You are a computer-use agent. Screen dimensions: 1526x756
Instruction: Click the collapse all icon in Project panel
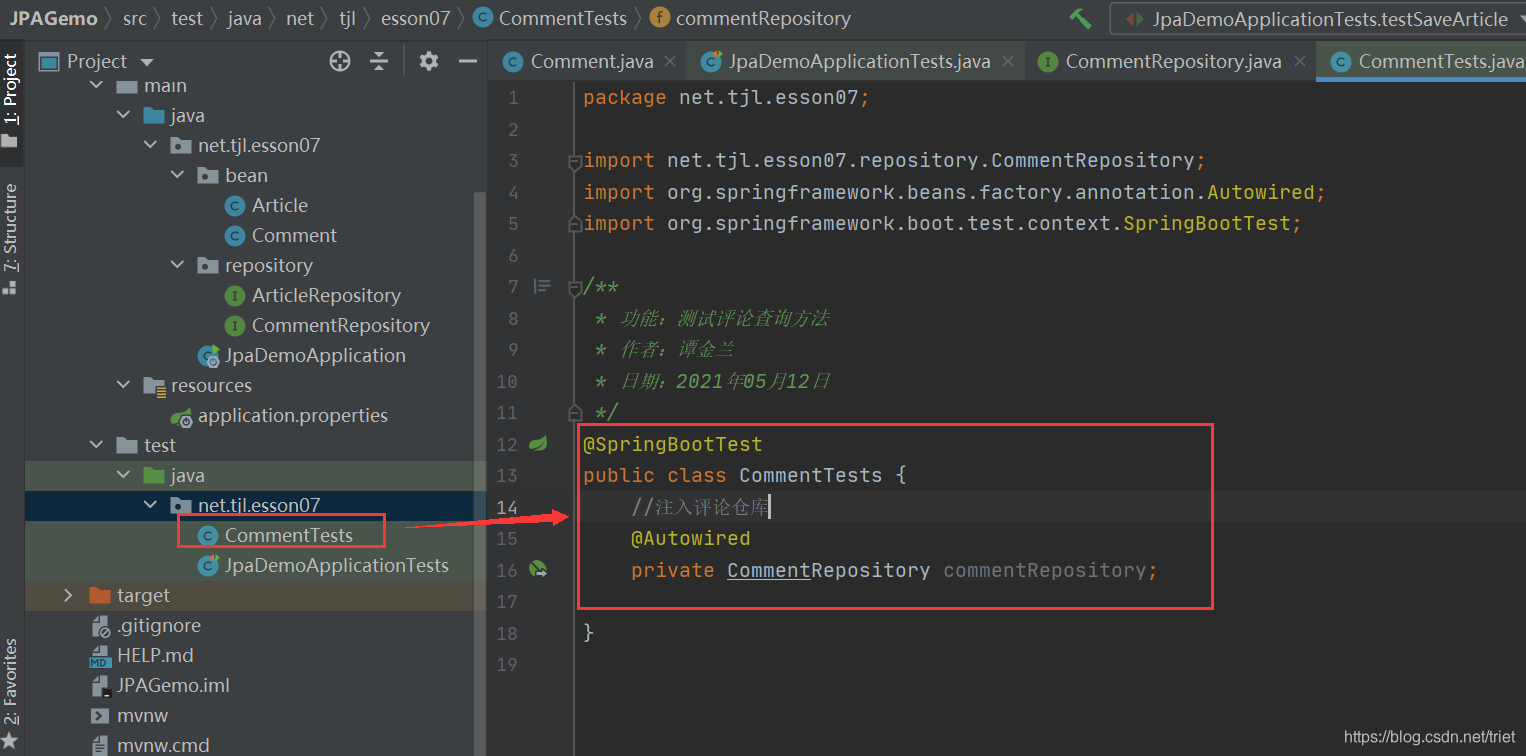coord(379,61)
